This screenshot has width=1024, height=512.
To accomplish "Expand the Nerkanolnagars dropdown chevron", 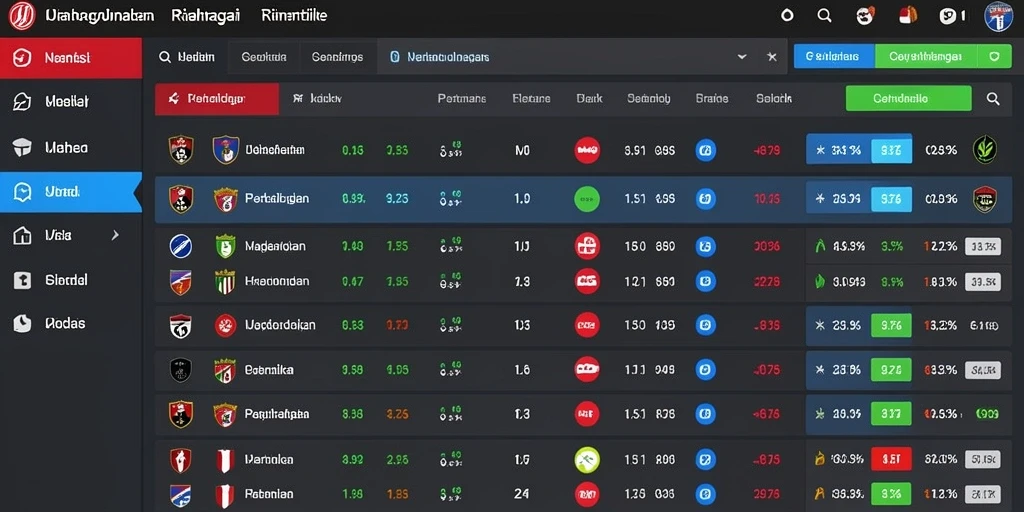I will pyautogui.click(x=742, y=57).
